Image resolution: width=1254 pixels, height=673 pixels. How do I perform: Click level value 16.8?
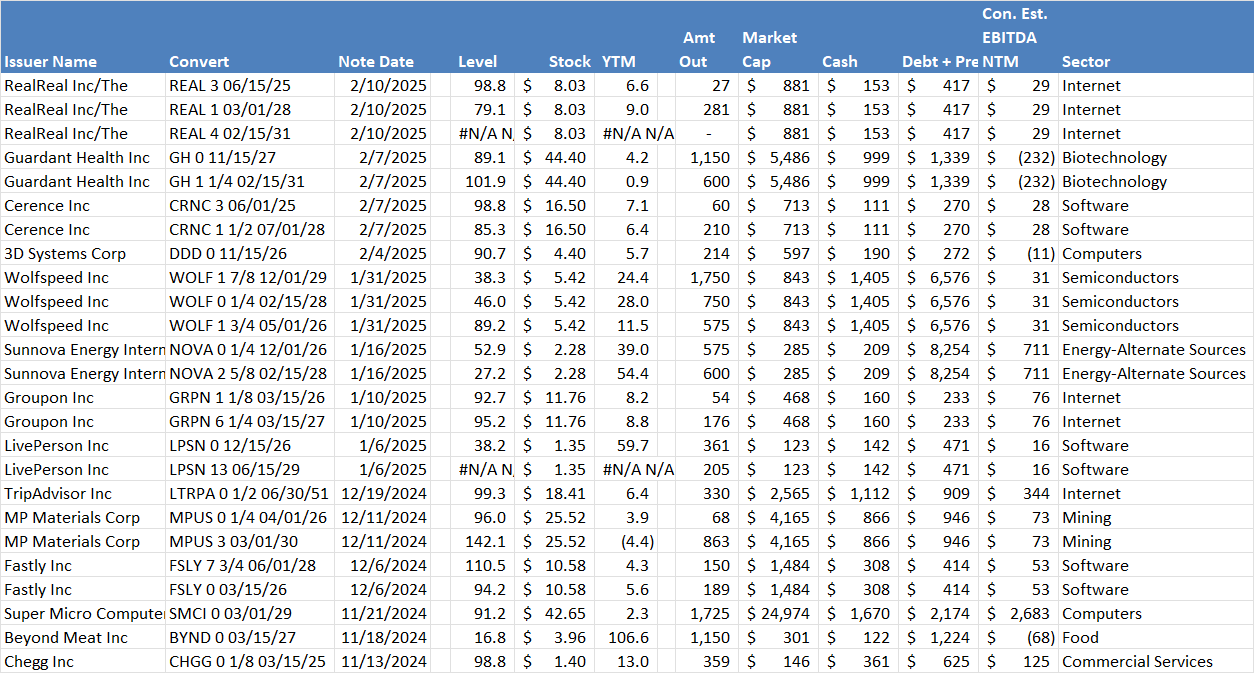[x=490, y=638]
